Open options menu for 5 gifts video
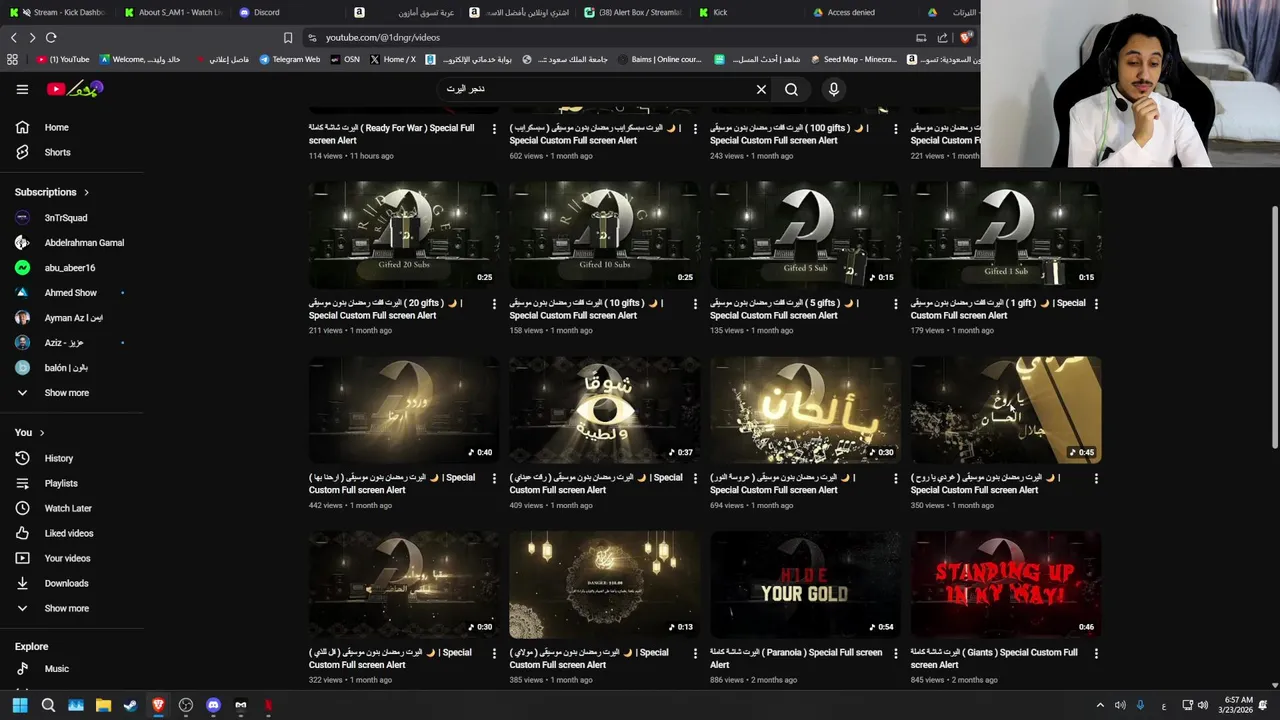 pos(895,303)
